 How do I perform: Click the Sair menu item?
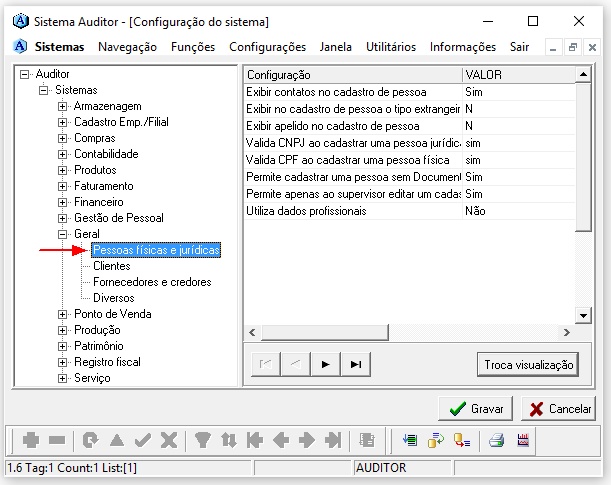click(519, 47)
